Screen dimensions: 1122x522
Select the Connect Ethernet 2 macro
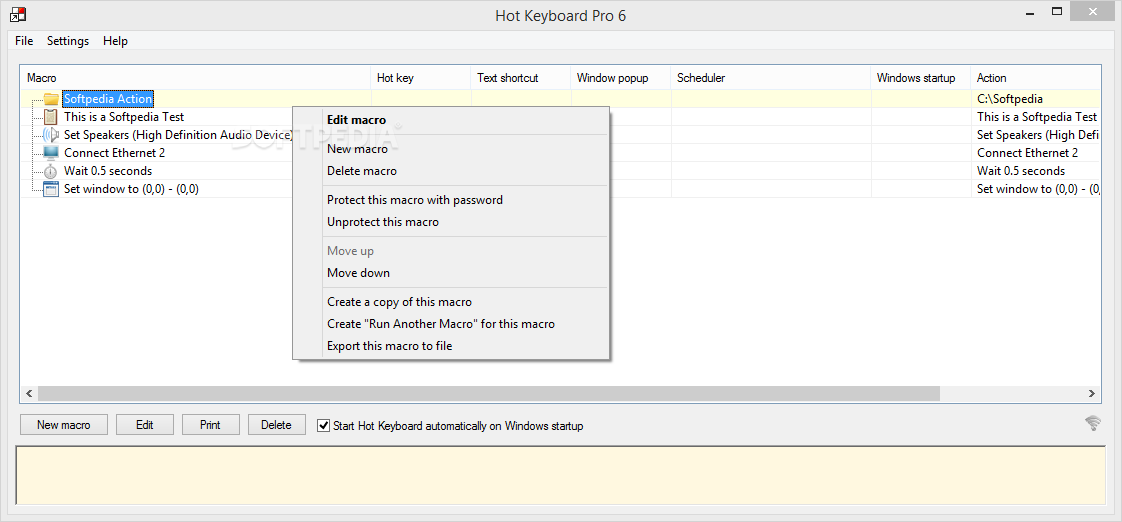(x=114, y=153)
